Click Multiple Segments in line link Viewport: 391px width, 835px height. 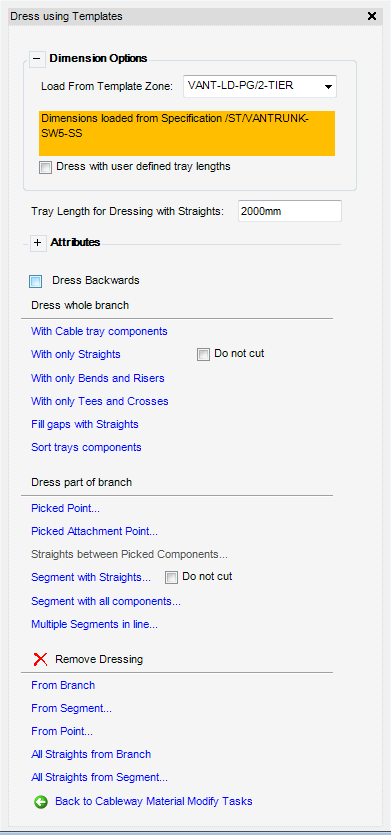(94, 624)
